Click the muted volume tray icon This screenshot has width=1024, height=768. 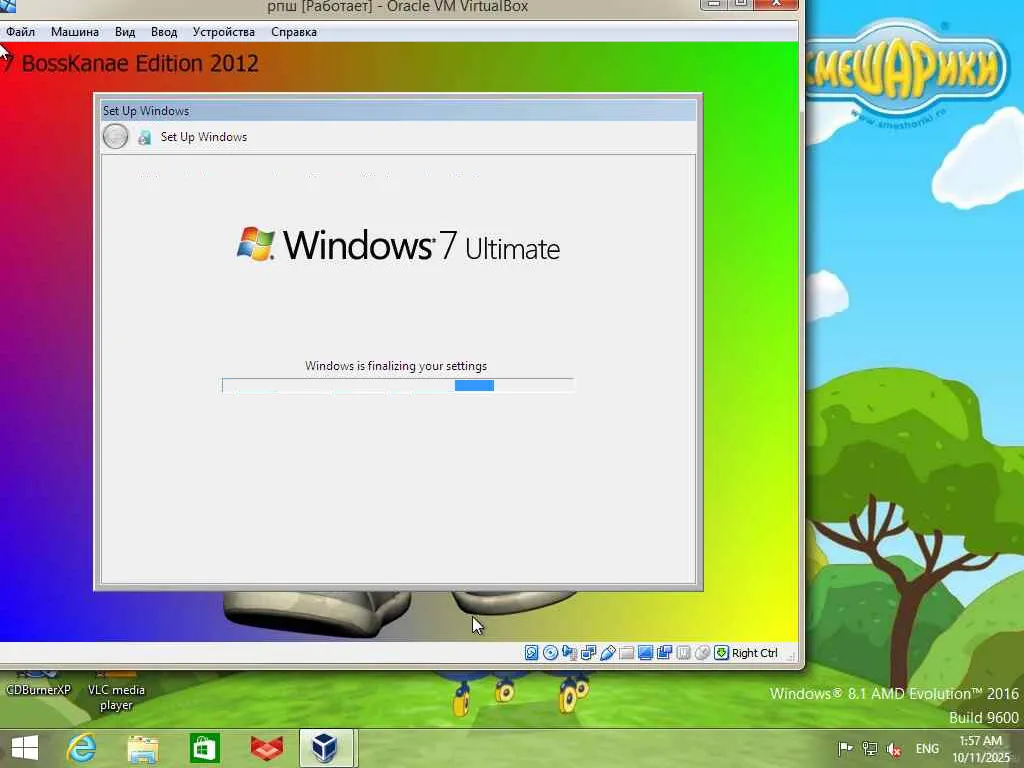pyautogui.click(x=894, y=748)
